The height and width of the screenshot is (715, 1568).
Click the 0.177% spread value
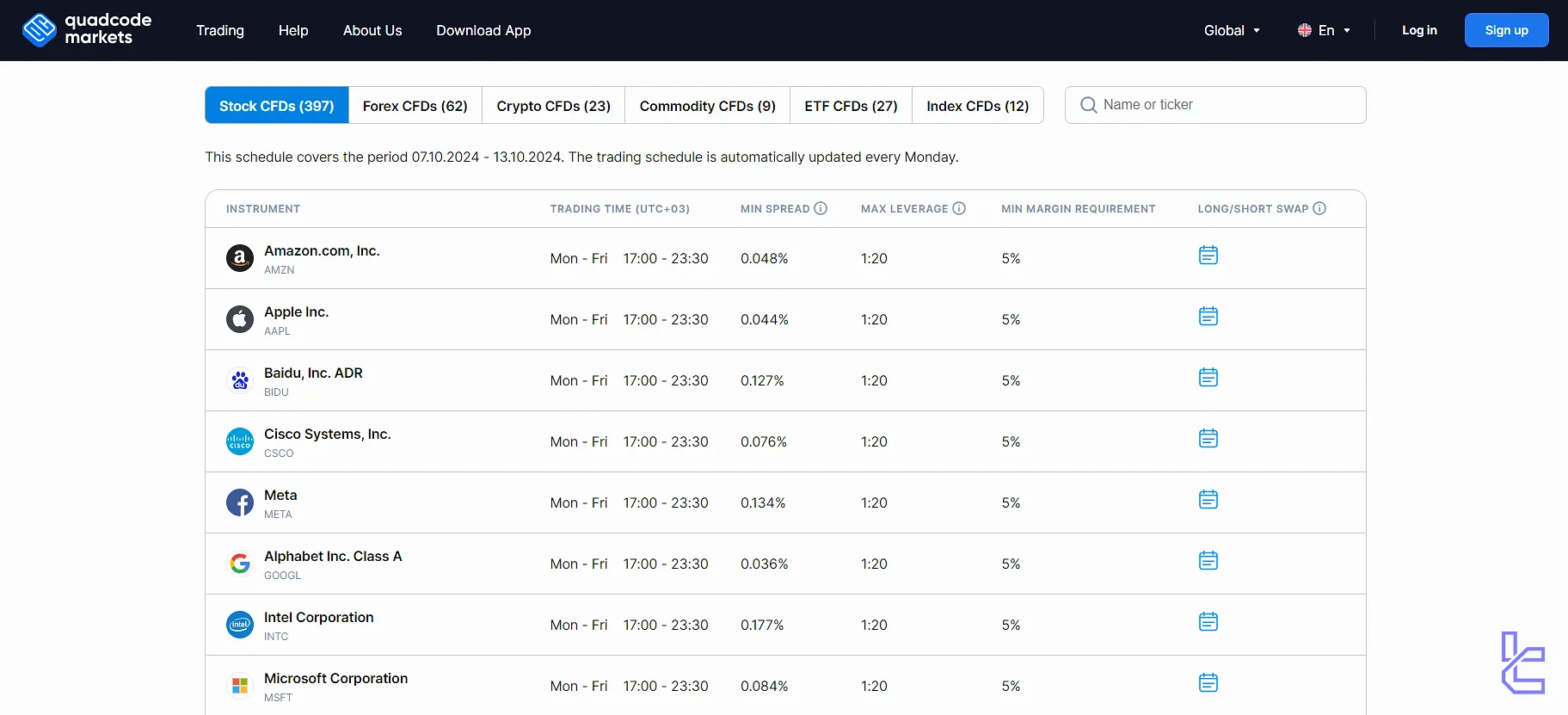click(762, 625)
